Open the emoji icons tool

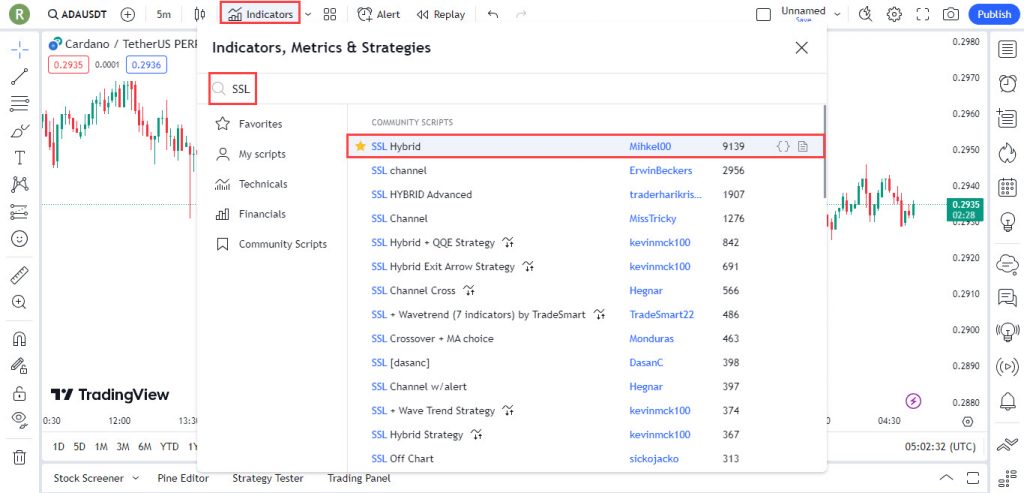point(20,238)
